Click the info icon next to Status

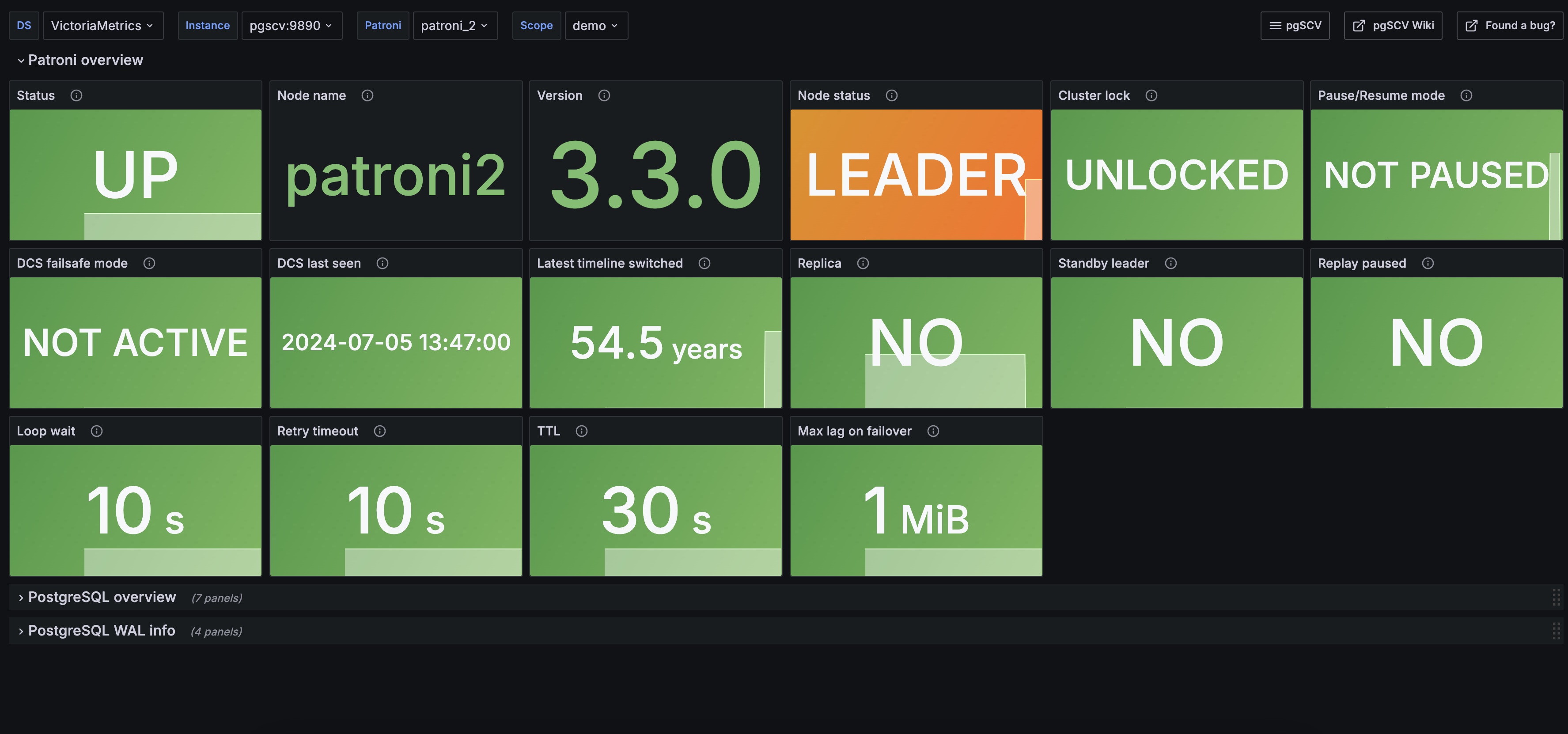pyautogui.click(x=76, y=95)
